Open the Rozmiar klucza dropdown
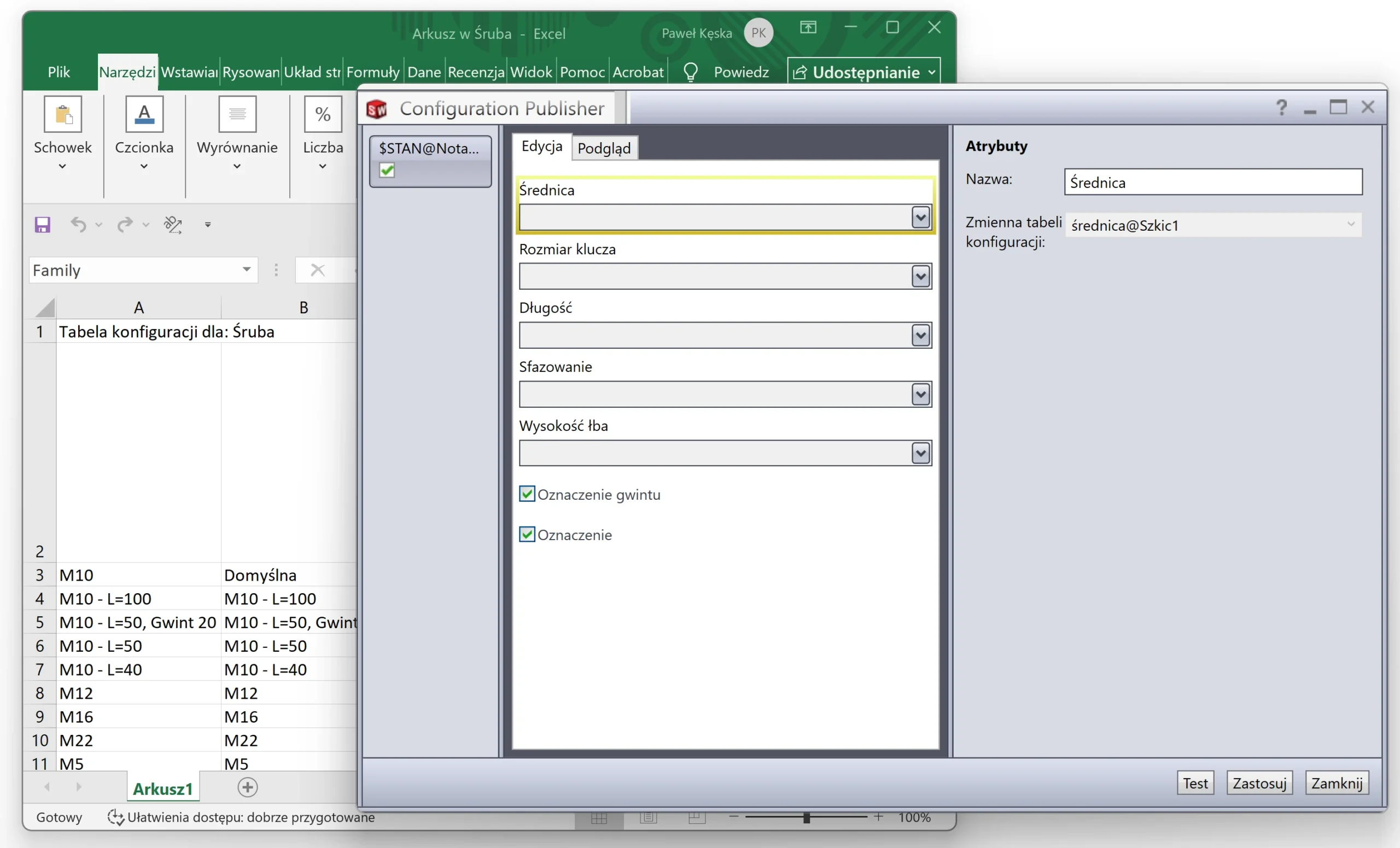Image resolution: width=1400 pixels, height=848 pixels. pyautogui.click(x=920, y=276)
